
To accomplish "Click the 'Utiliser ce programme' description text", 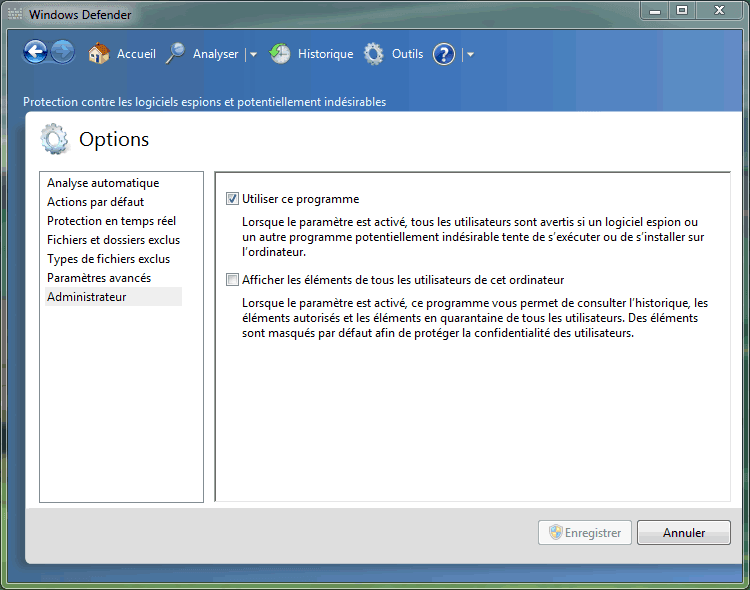I will 473,237.
